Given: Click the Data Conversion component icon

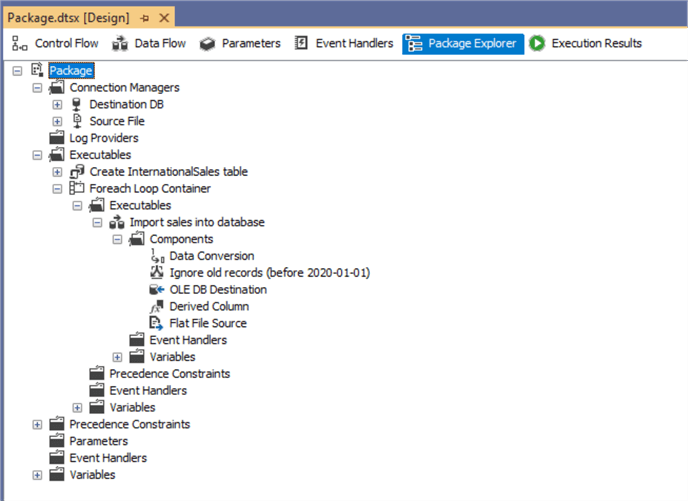Looking at the screenshot, I should point(157,256).
